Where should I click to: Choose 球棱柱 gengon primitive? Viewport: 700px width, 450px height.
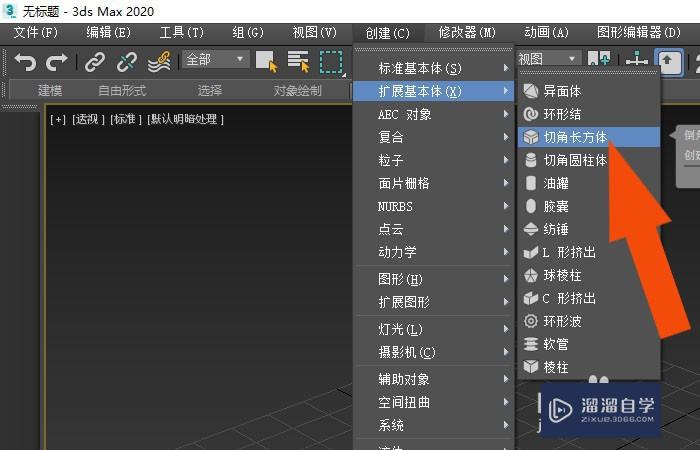589,275
